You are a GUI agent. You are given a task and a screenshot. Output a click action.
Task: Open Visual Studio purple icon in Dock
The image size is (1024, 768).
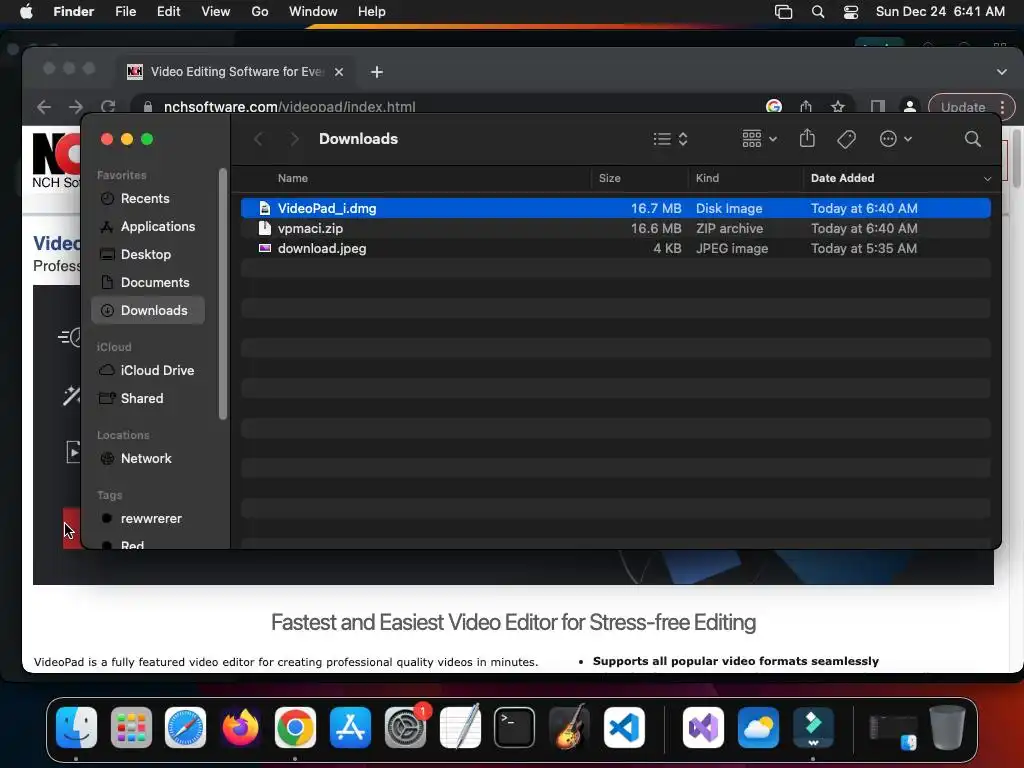pos(703,727)
